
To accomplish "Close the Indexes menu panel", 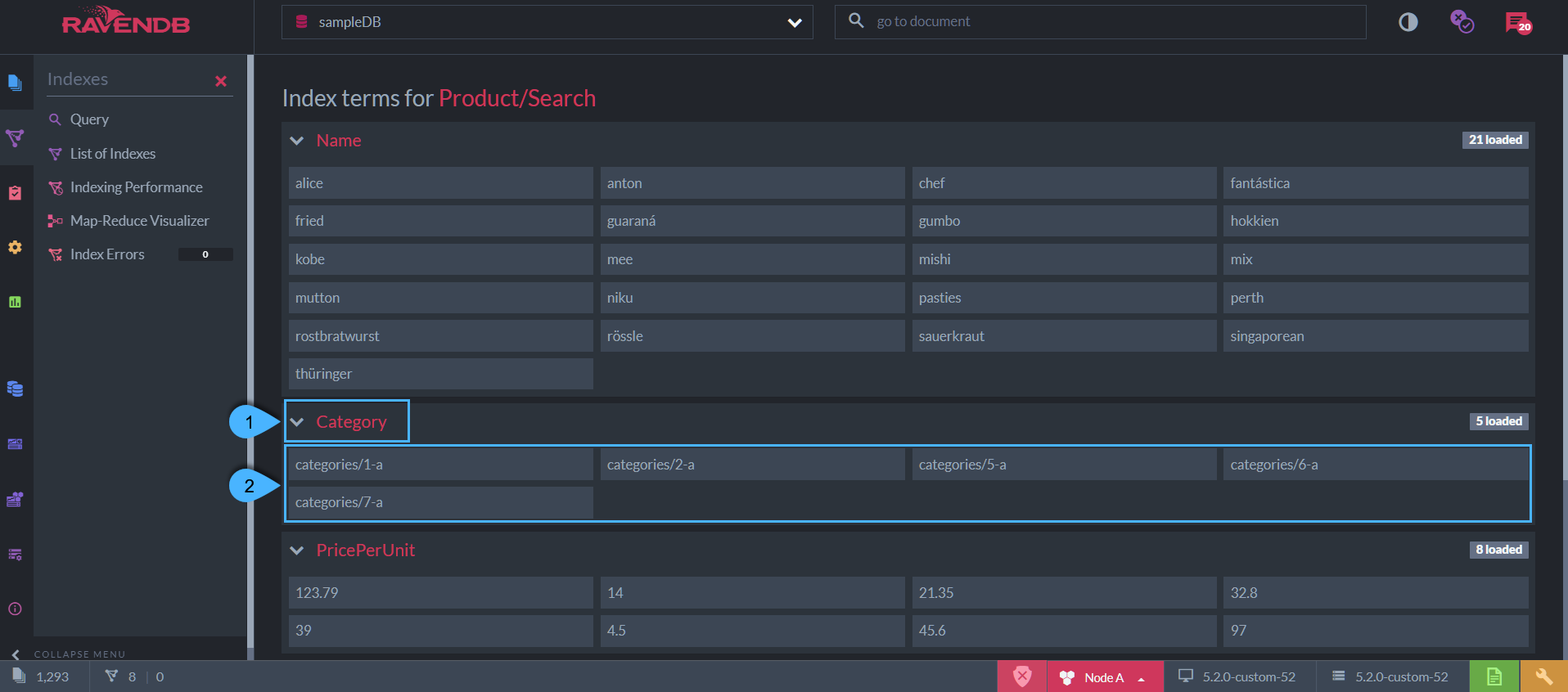I will [x=220, y=81].
